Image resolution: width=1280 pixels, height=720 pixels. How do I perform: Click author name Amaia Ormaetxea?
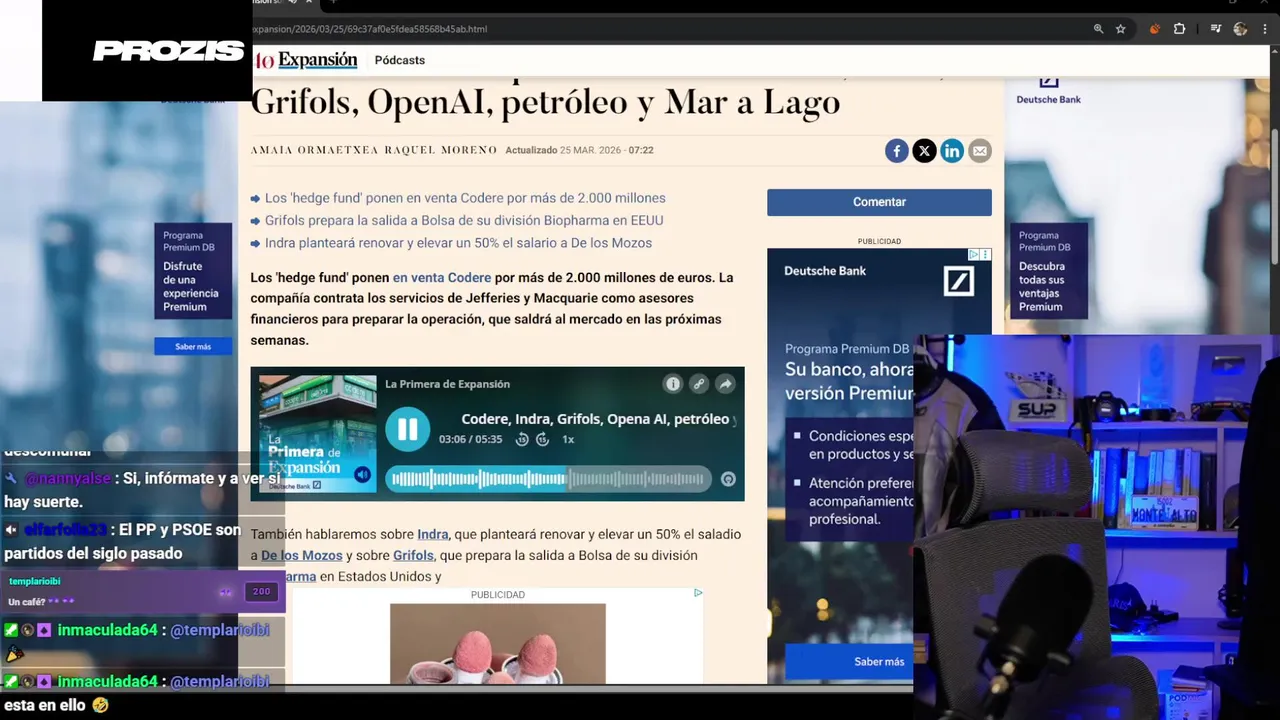click(x=314, y=150)
